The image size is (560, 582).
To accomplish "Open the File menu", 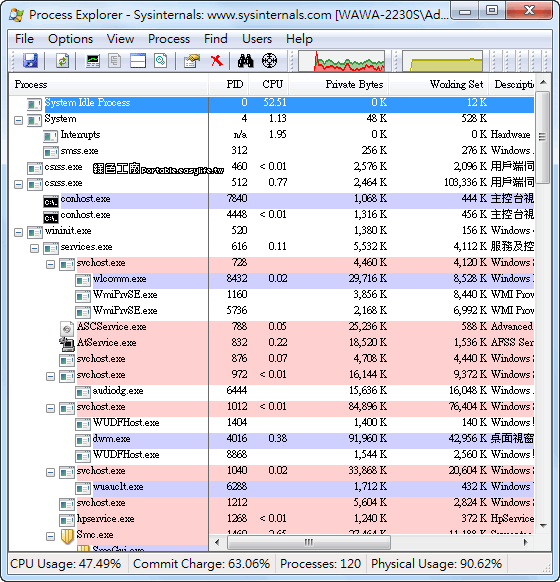I will (24, 39).
